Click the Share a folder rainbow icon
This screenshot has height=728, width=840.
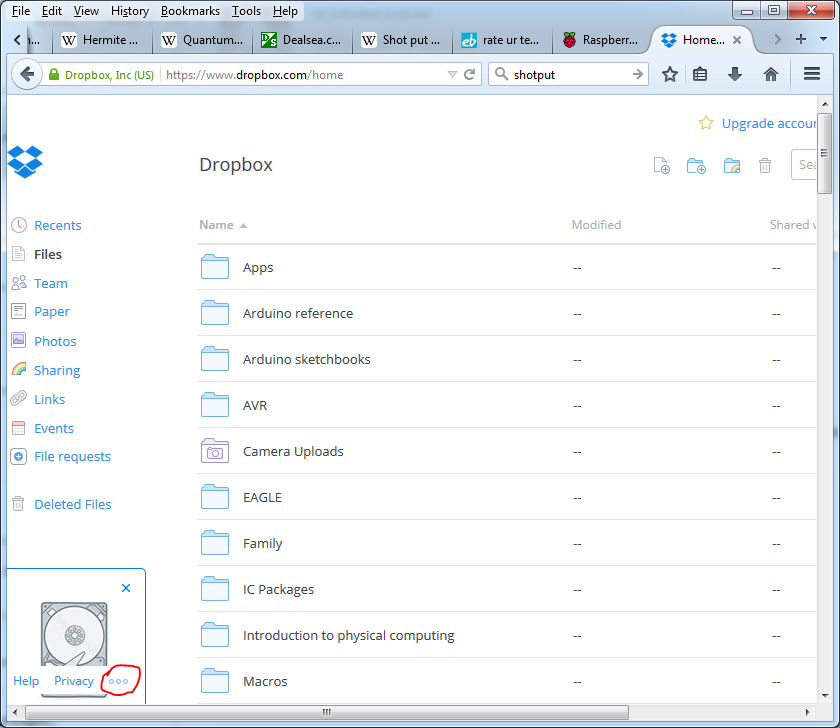(x=731, y=166)
